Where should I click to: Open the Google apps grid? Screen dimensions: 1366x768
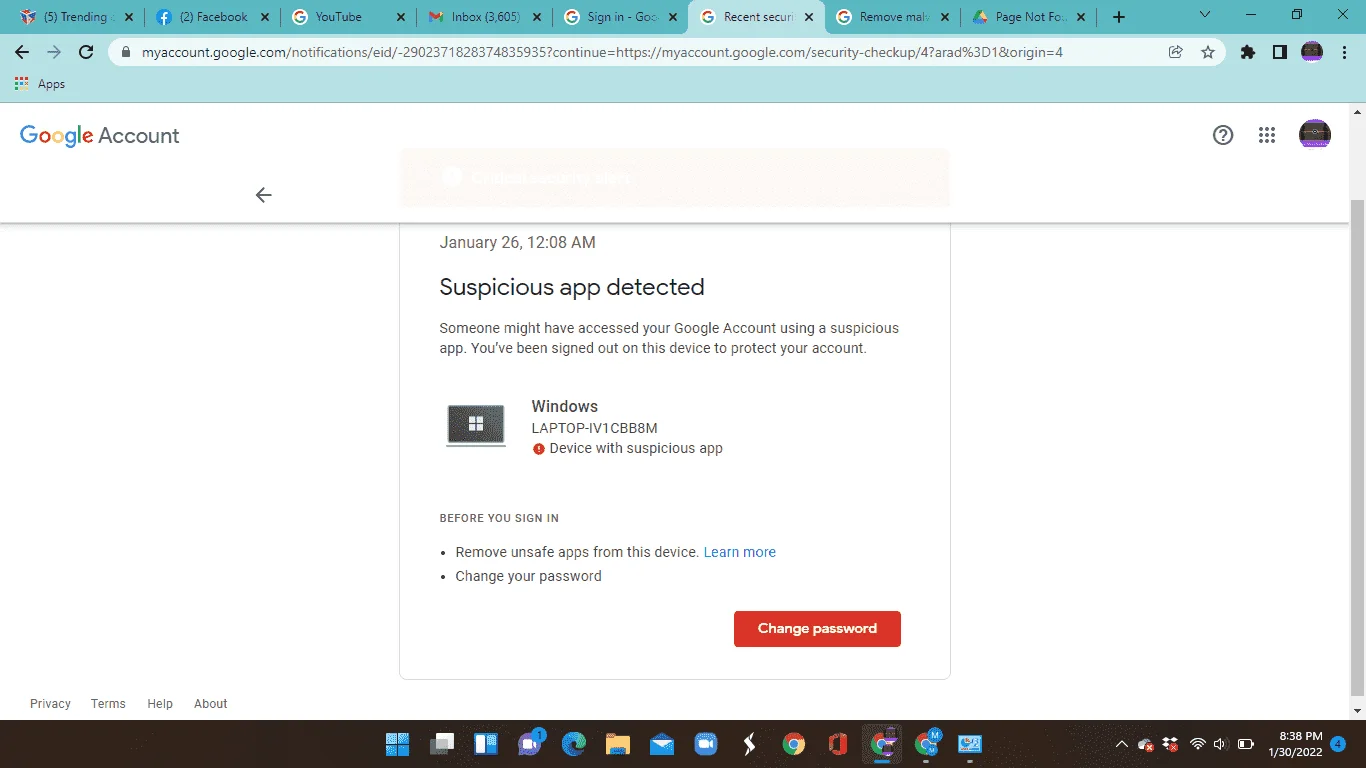click(x=1267, y=135)
